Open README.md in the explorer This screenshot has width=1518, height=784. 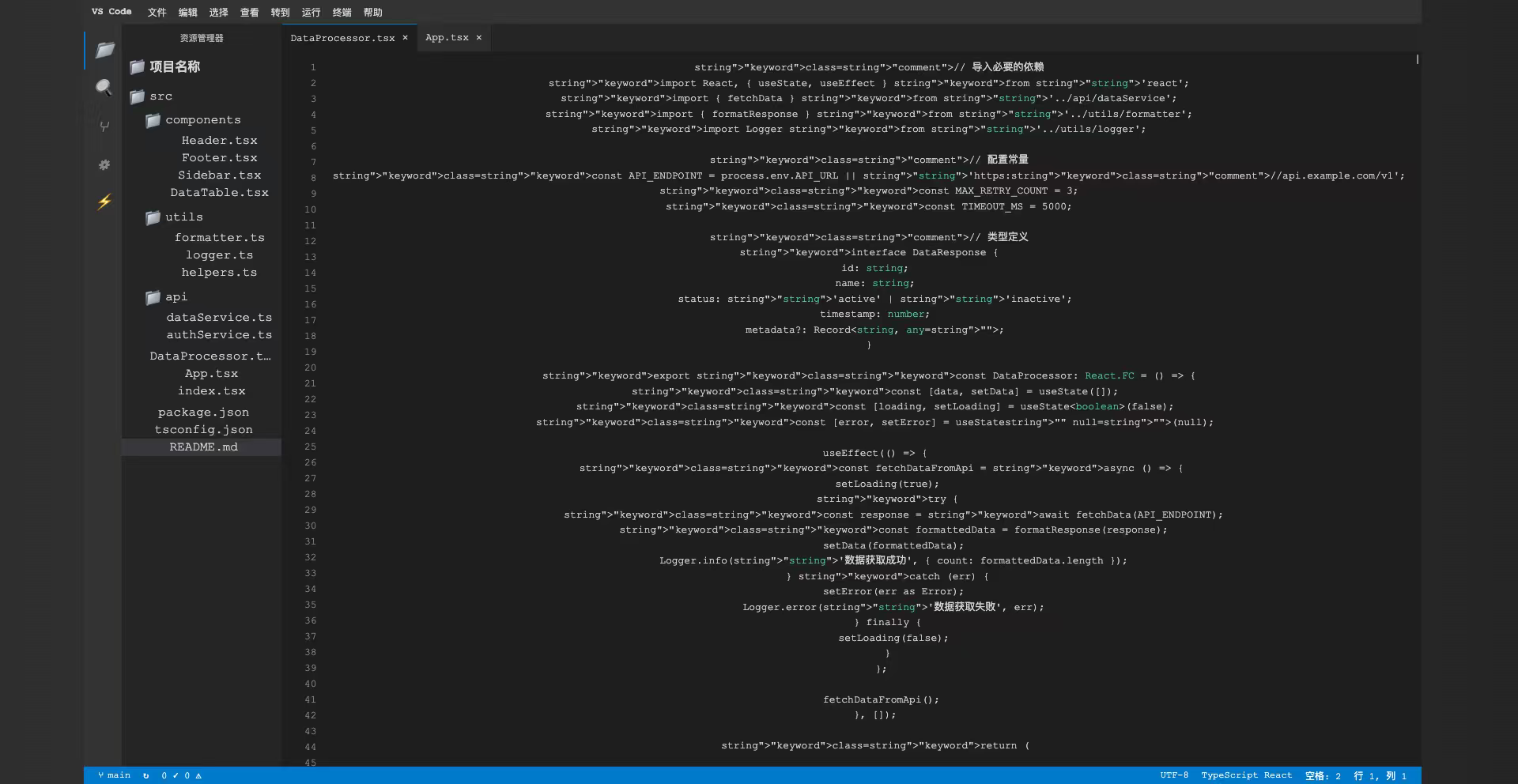(x=203, y=447)
